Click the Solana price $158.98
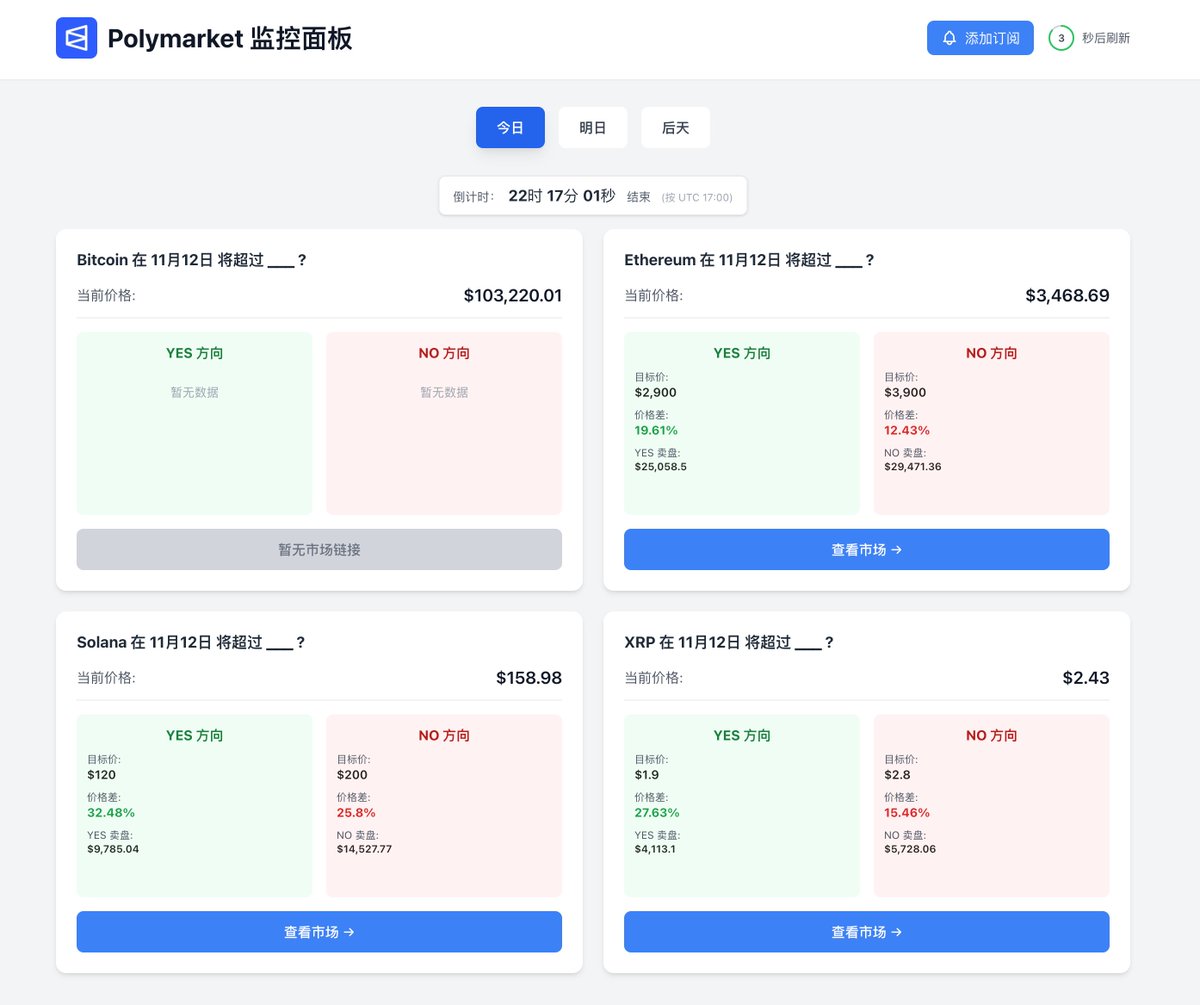Image resolution: width=1200 pixels, height=1005 pixels. pos(529,678)
